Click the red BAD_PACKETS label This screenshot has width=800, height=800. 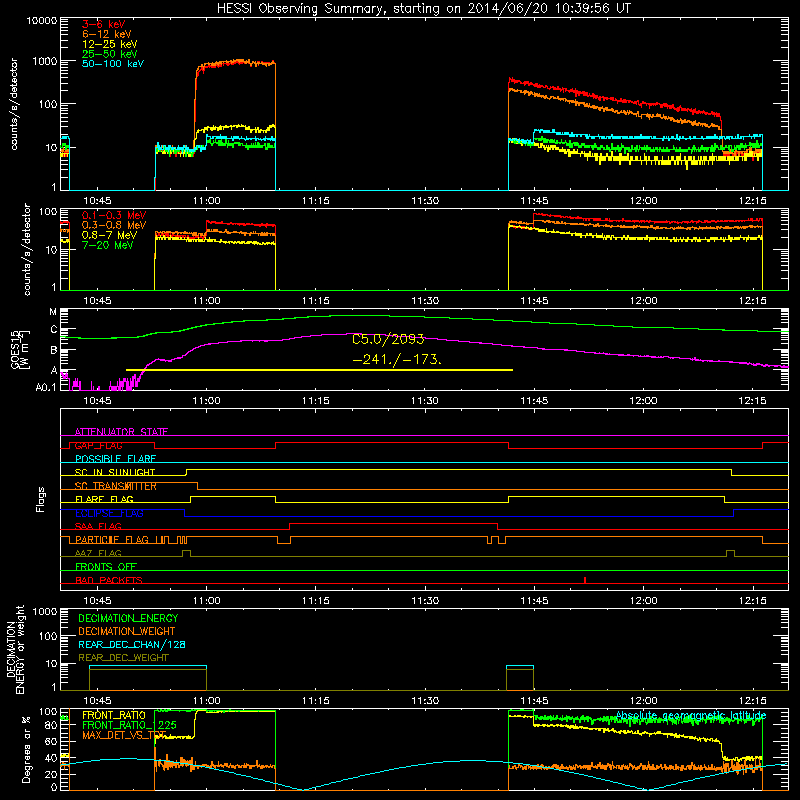point(109,580)
